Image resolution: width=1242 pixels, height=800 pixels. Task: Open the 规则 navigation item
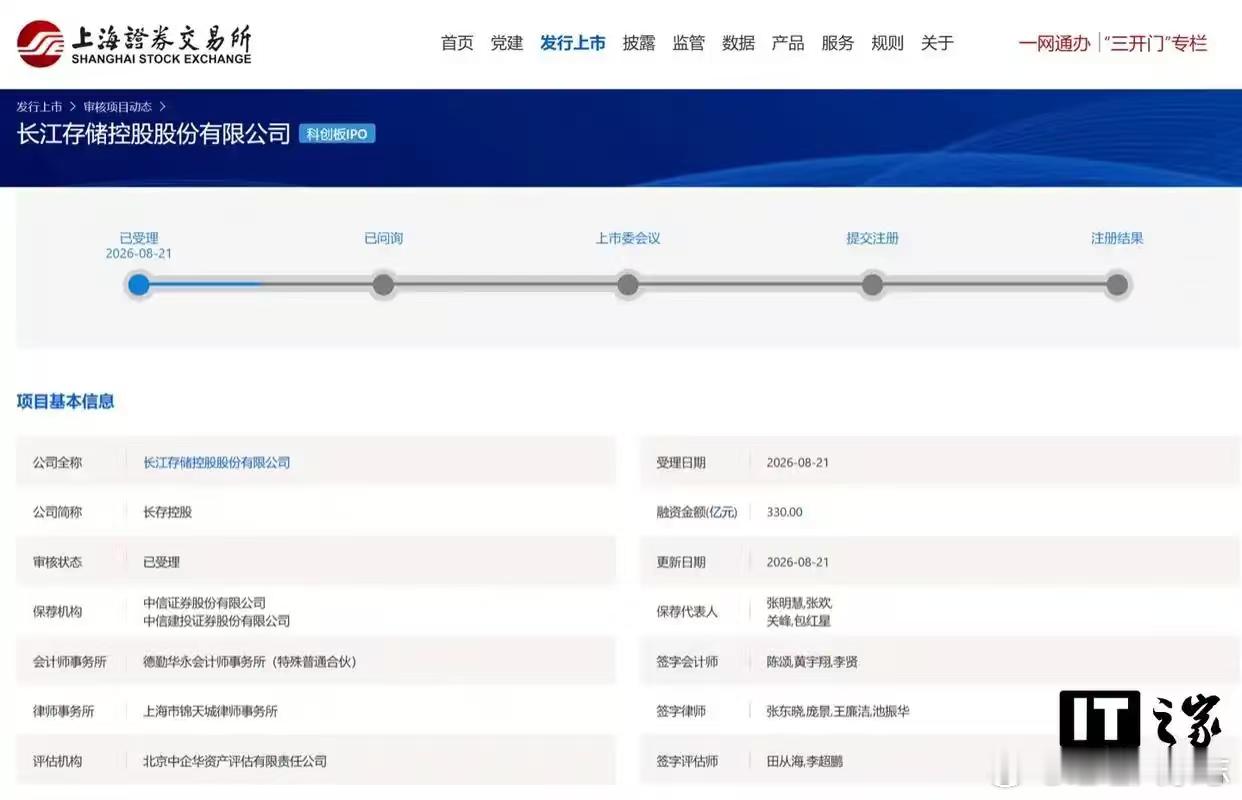tap(888, 43)
